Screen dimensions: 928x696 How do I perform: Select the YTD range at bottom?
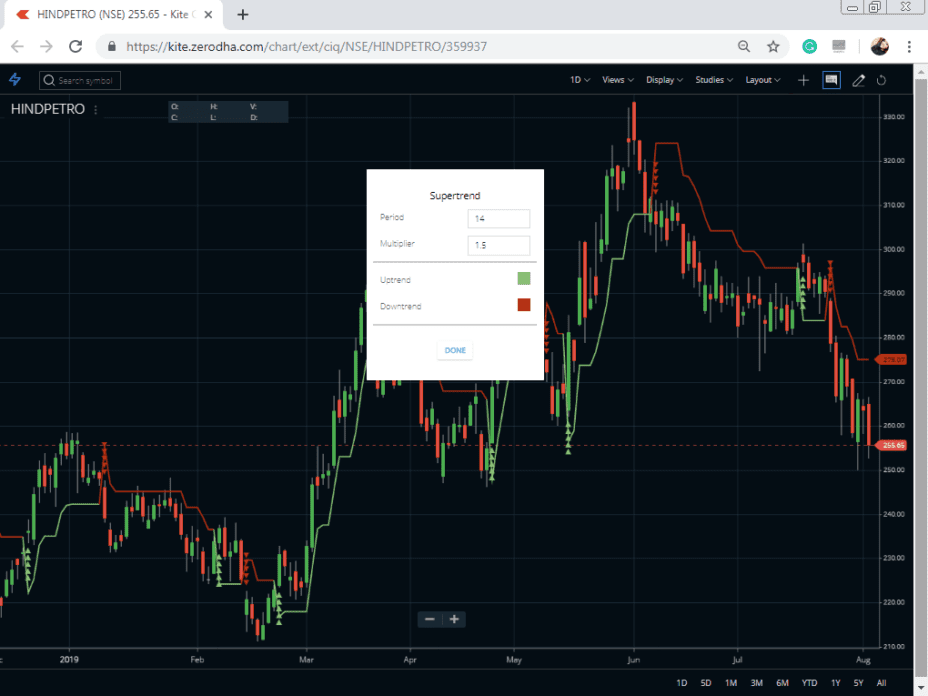click(809, 683)
